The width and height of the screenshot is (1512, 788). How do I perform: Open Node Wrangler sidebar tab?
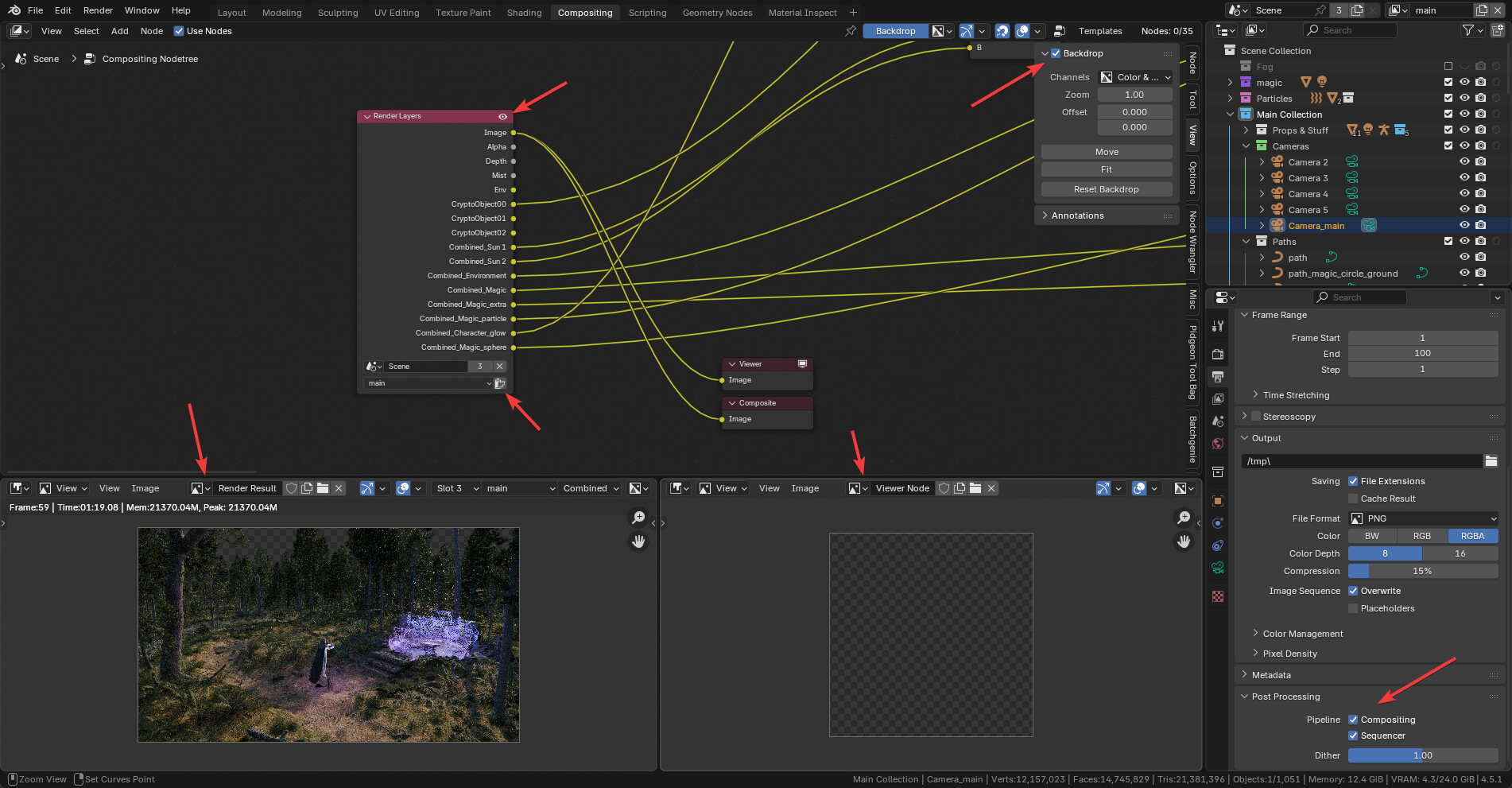[1192, 242]
